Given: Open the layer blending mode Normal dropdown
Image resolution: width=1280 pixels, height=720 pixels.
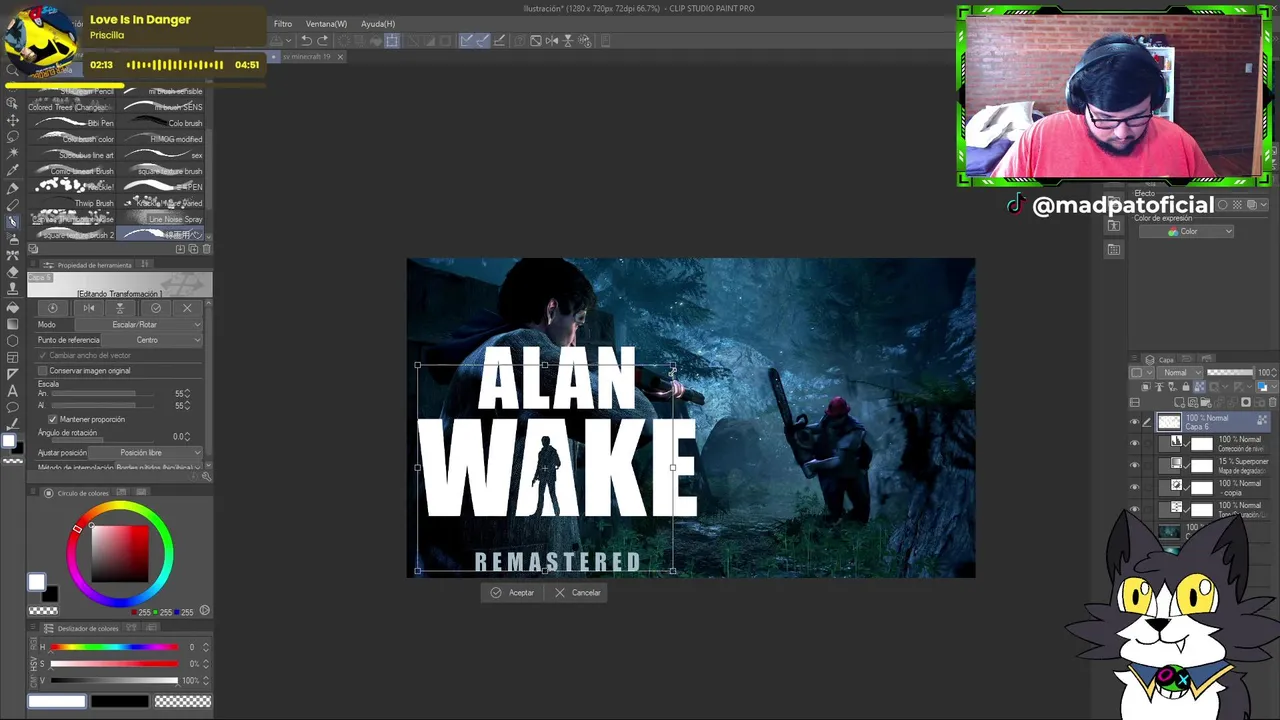Looking at the screenshot, I should [x=1182, y=373].
